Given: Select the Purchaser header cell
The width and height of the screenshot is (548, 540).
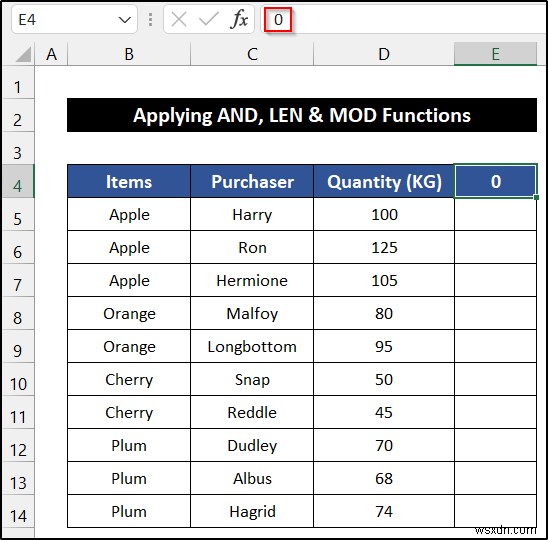Looking at the screenshot, I should tap(252, 181).
